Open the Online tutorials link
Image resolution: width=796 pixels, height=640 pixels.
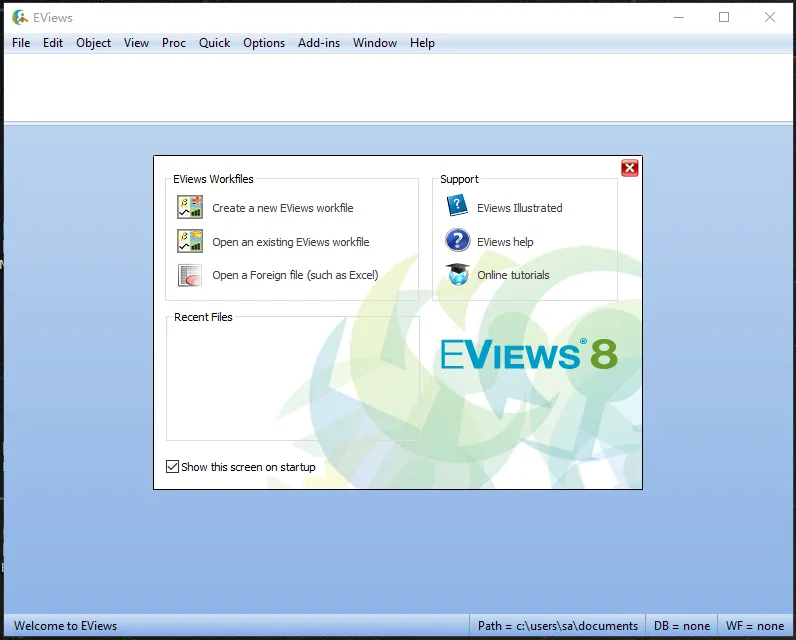click(x=513, y=275)
